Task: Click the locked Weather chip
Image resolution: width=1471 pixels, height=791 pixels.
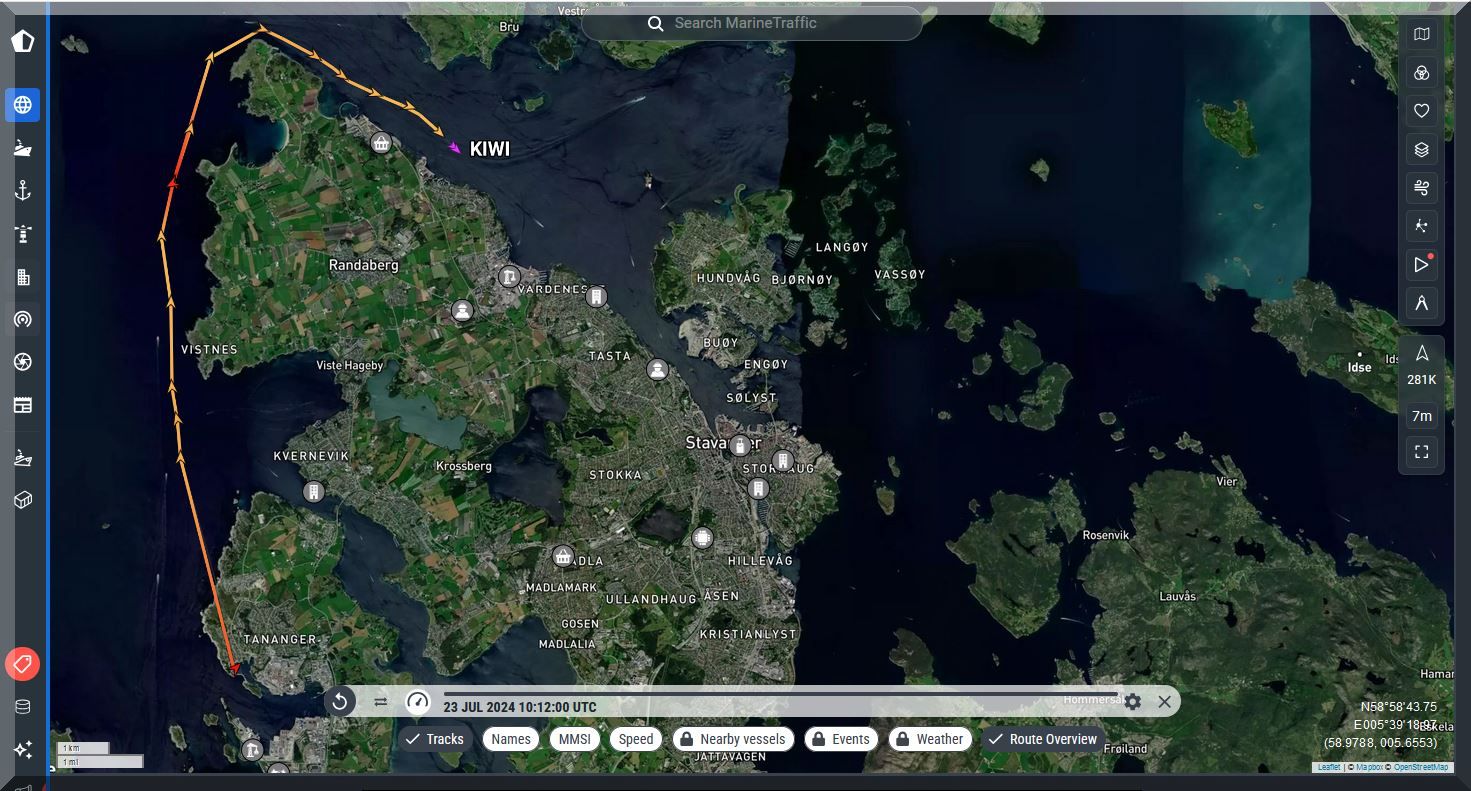Action: click(x=929, y=739)
